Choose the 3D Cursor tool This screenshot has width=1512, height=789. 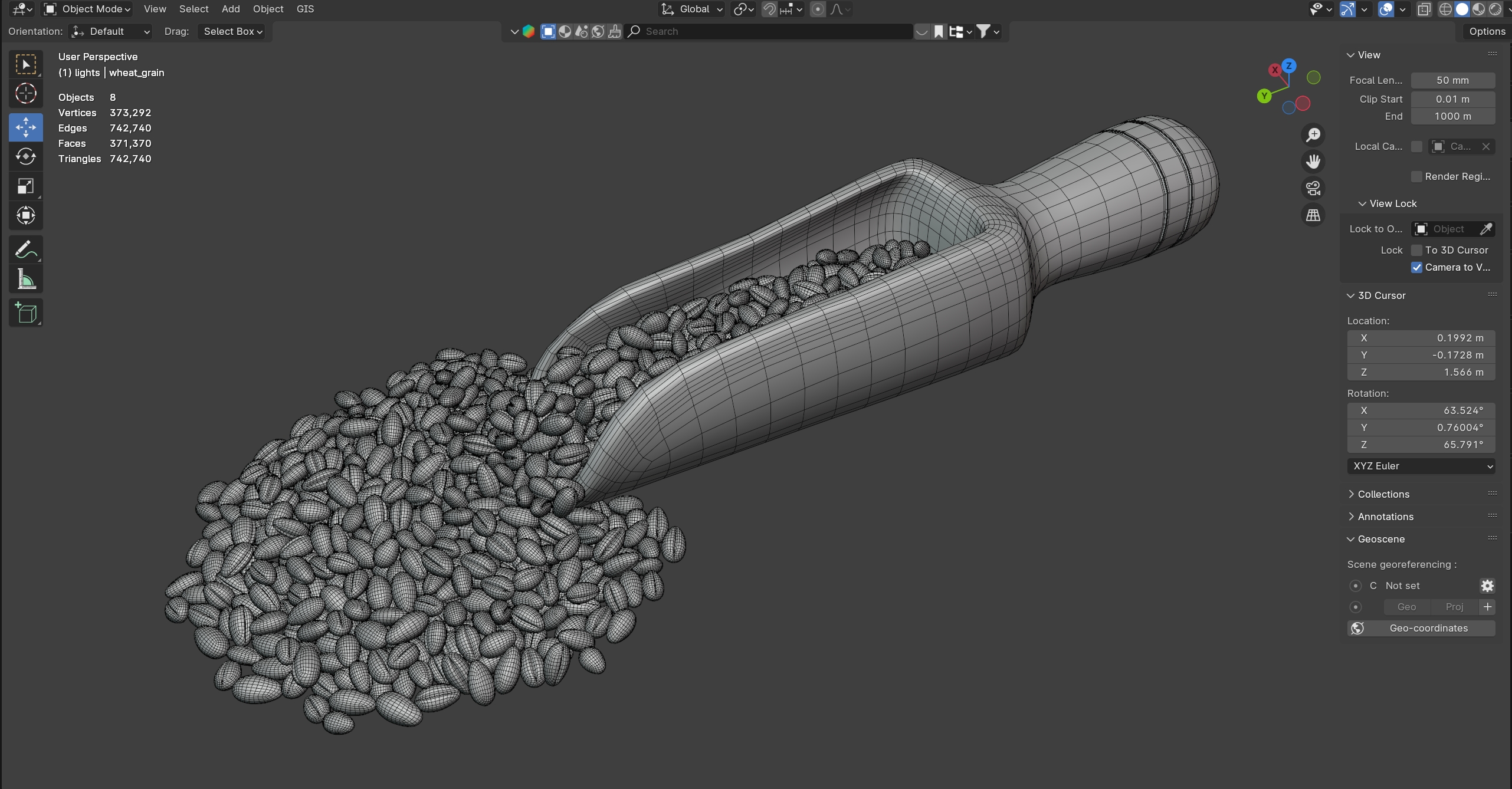point(25,93)
